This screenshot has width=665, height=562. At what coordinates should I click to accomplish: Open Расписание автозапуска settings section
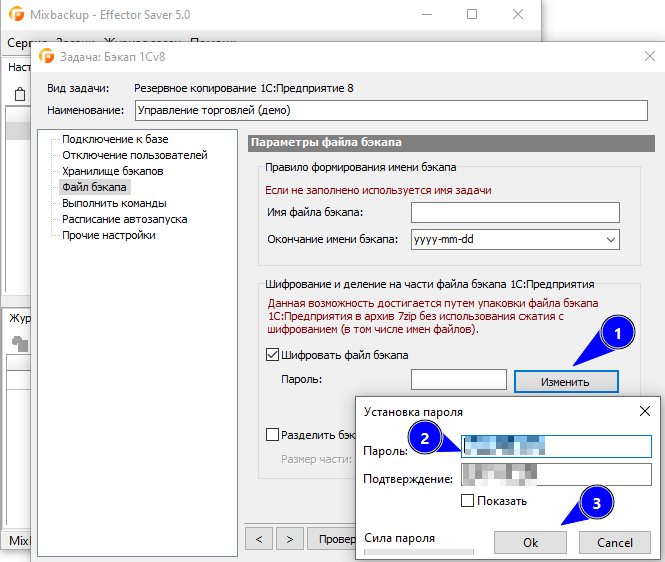click(x=124, y=219)
